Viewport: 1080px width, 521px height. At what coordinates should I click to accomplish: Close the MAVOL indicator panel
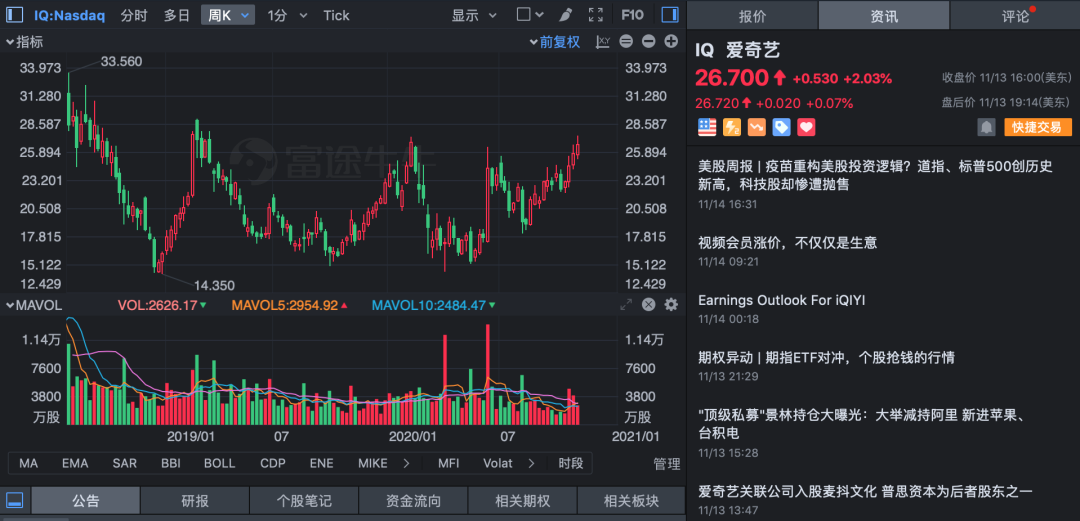(x=648, y=305)
